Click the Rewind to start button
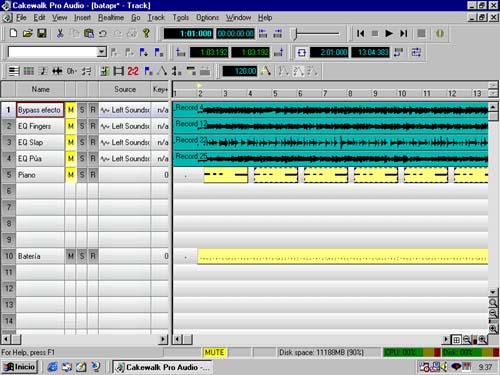500x375 pixels. click(x=360, y=33)
